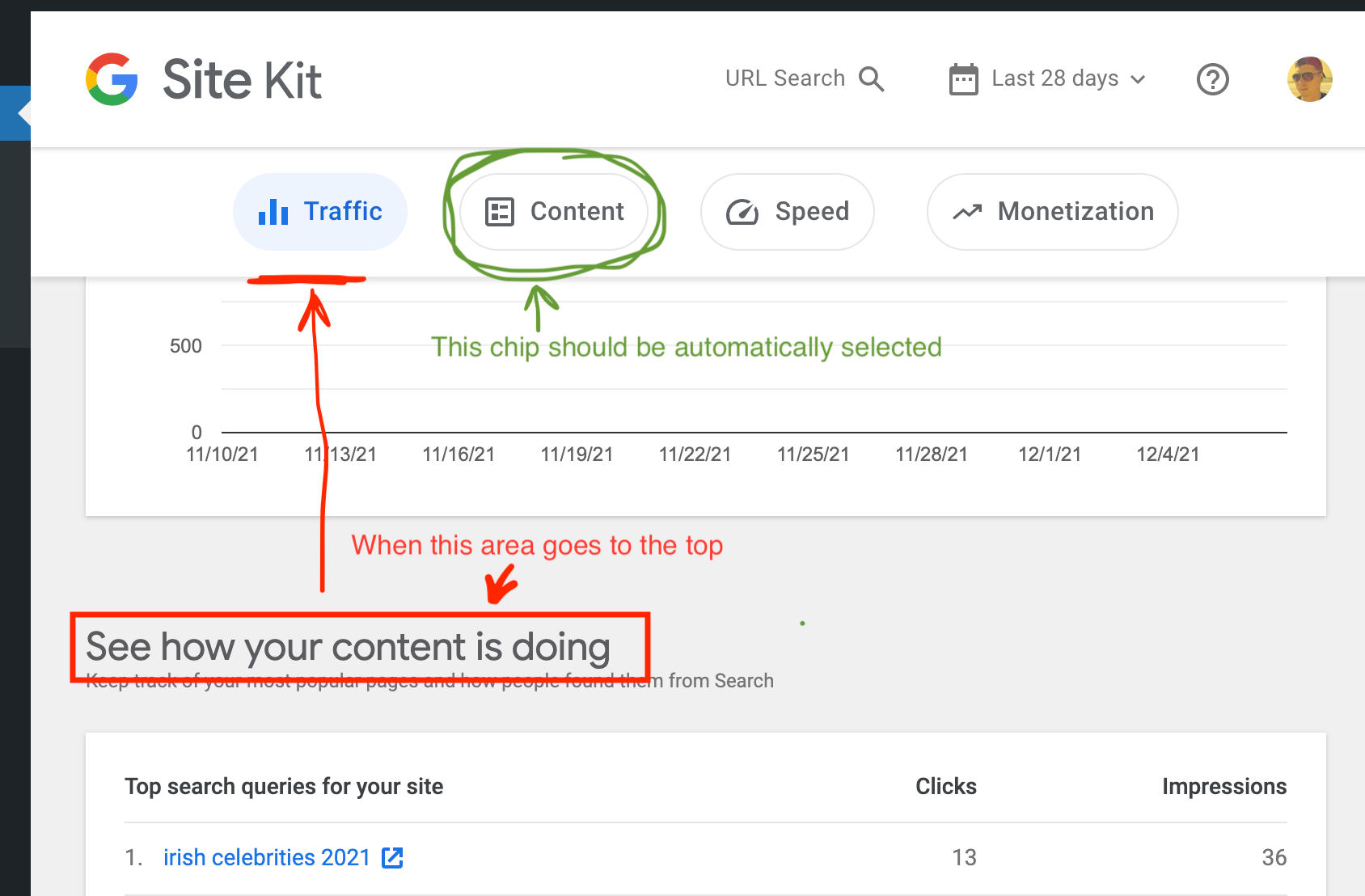Enable the Speed chip

787,211
